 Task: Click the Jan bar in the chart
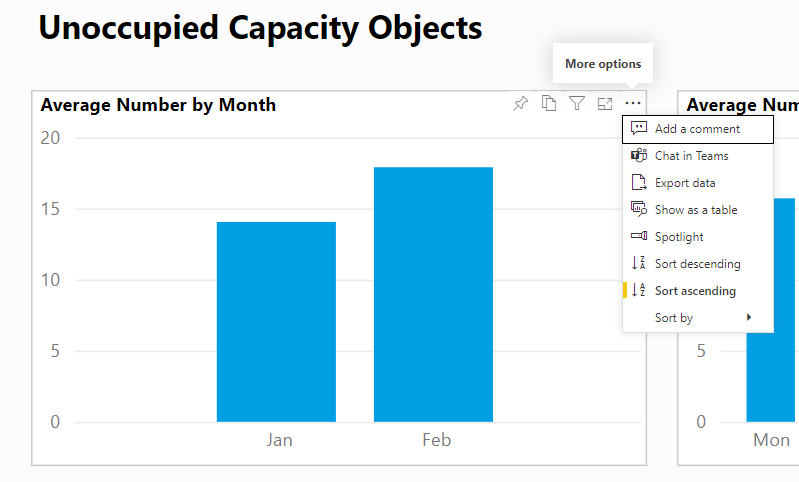pyautogui.click(x=276, y=322)
